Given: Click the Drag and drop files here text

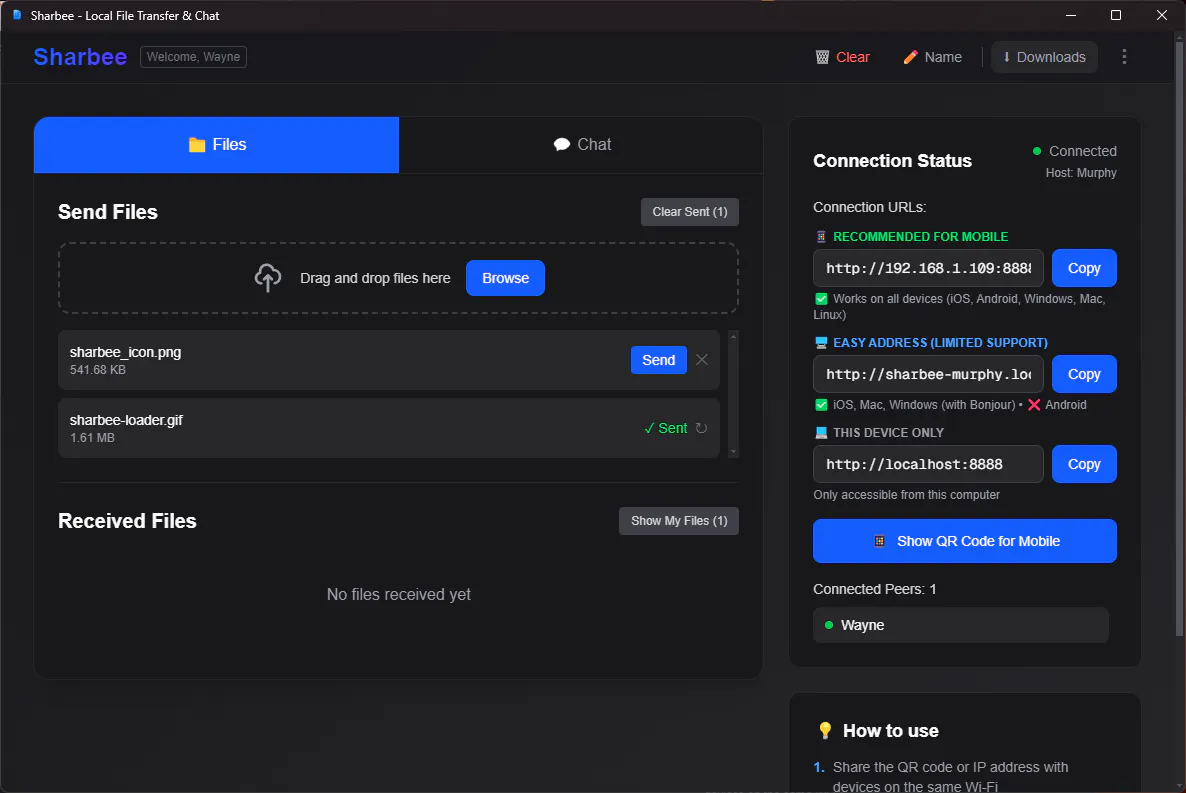Looking at the screenshot, I should [x=375, y=278].
